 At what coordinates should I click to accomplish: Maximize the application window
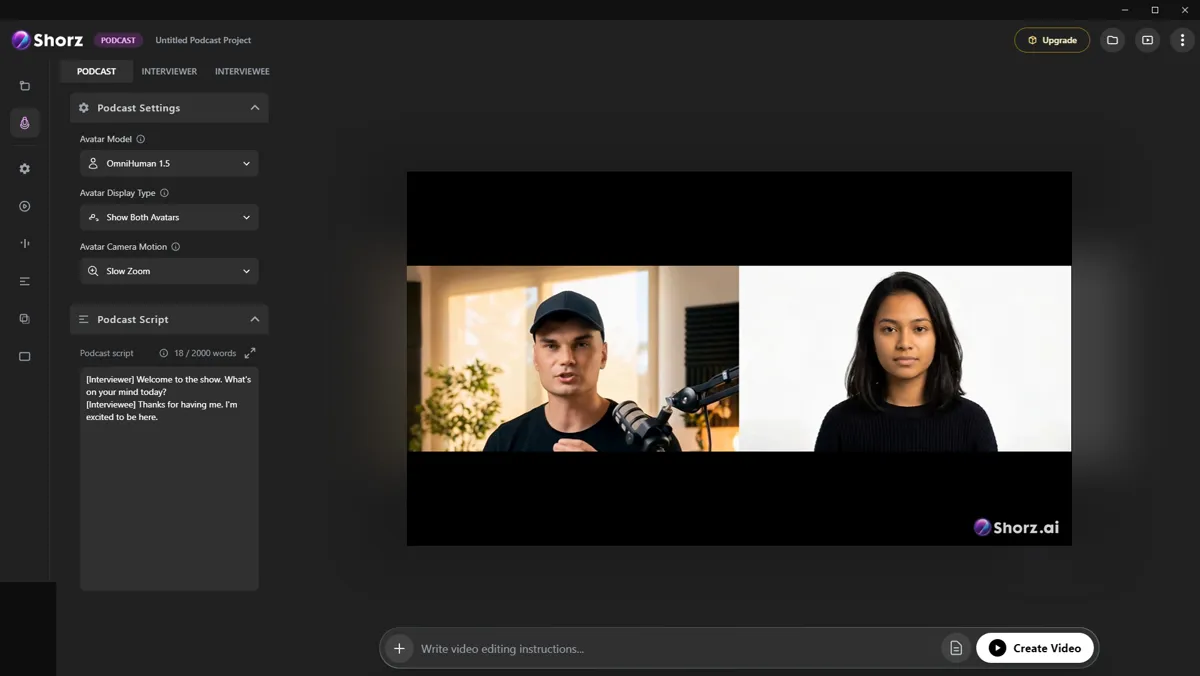1155,10
